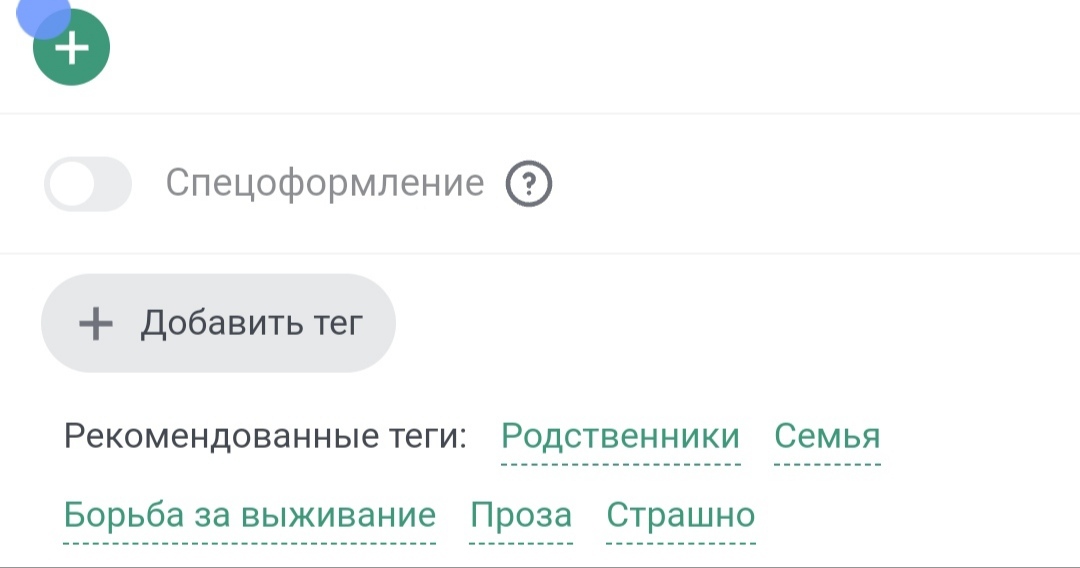This screenshot has height=568, width=1080.
Task: Choose the Борьба за выживание tag
Action: [249, 515]
